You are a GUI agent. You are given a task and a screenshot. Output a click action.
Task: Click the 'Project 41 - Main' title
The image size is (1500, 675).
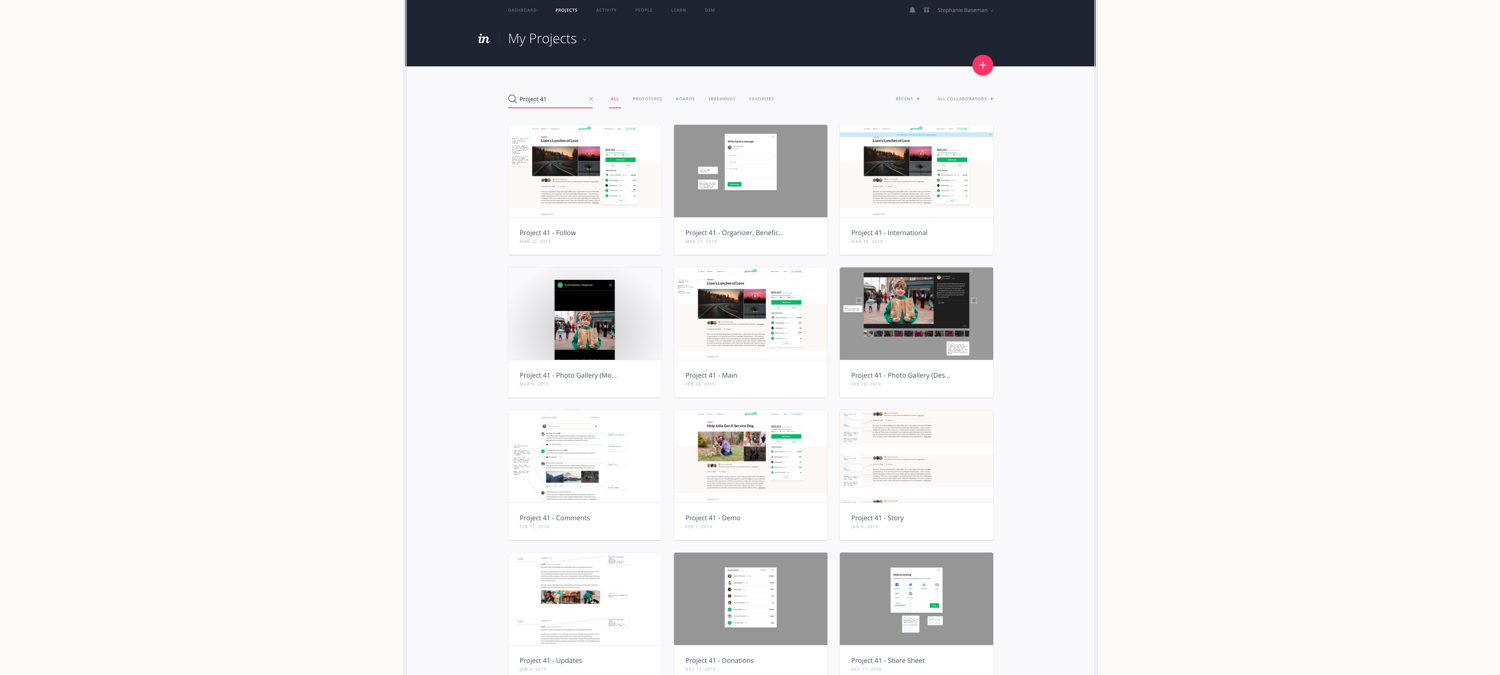[x=711, y=376]
